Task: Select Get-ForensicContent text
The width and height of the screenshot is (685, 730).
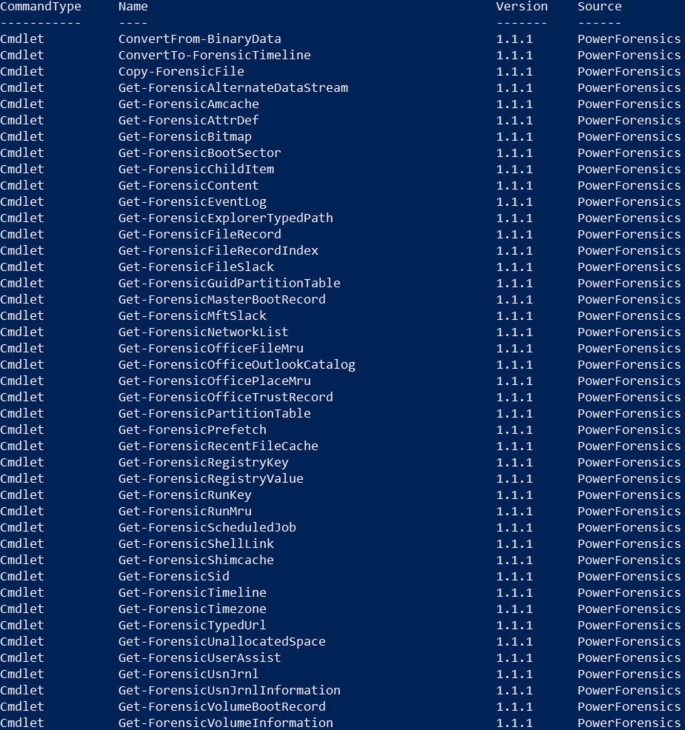Action: tap(189, 186)
